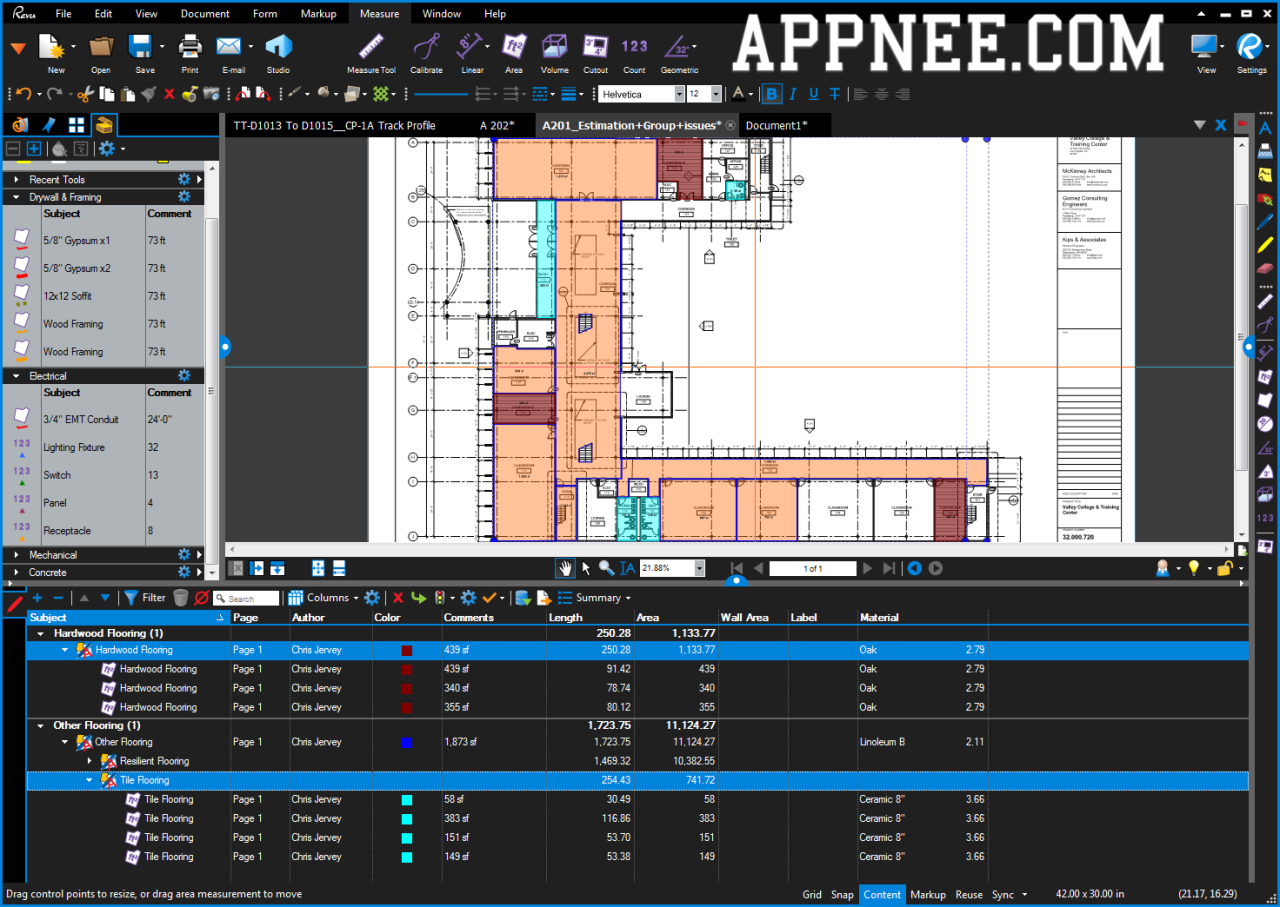The height and width of the screenshot is (907, 1280).
Task: Choose the arrow select tool below the drawing
Action: point(586,568)
